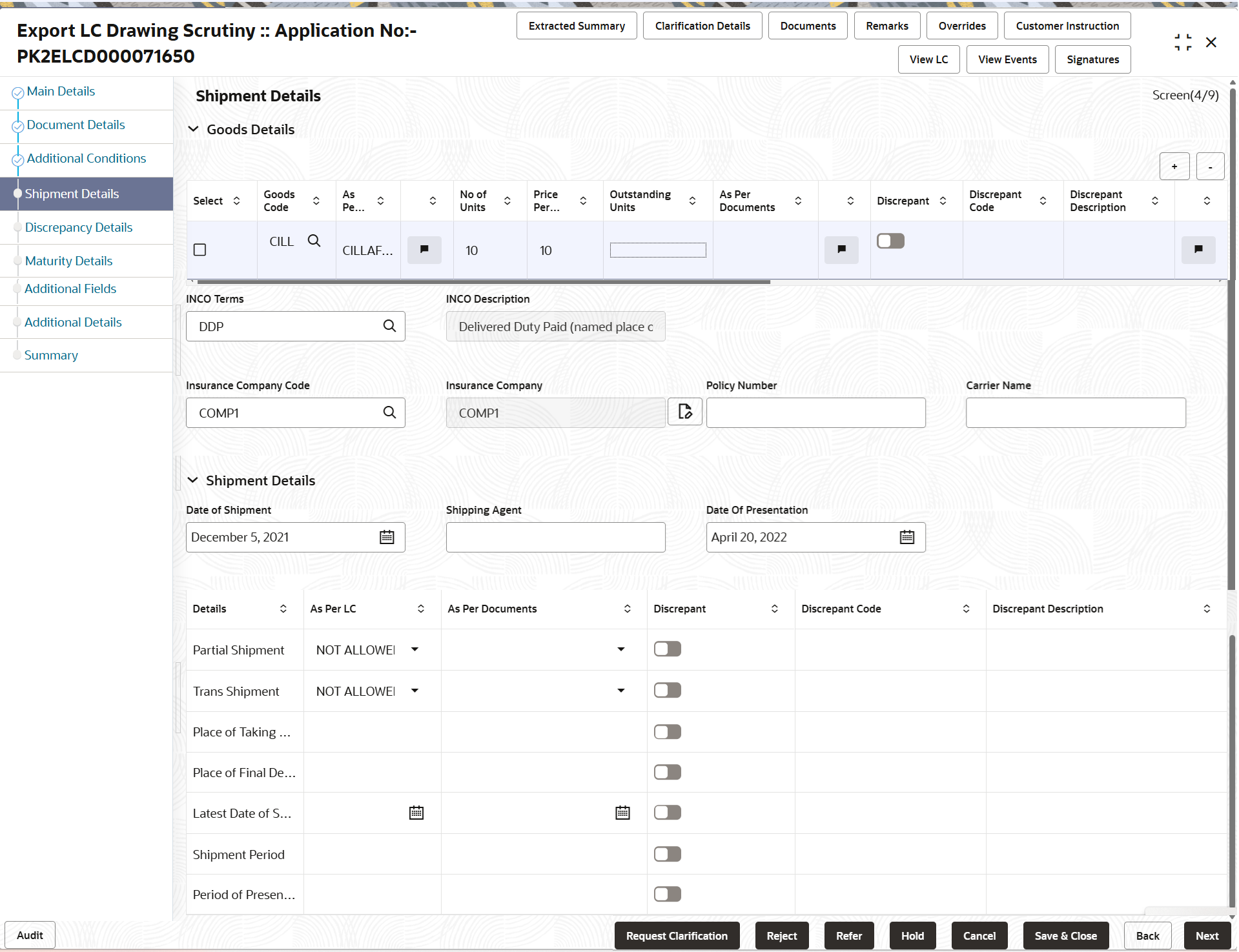
Task: Sort the No of Units column
Action: [x=507, y=201]
